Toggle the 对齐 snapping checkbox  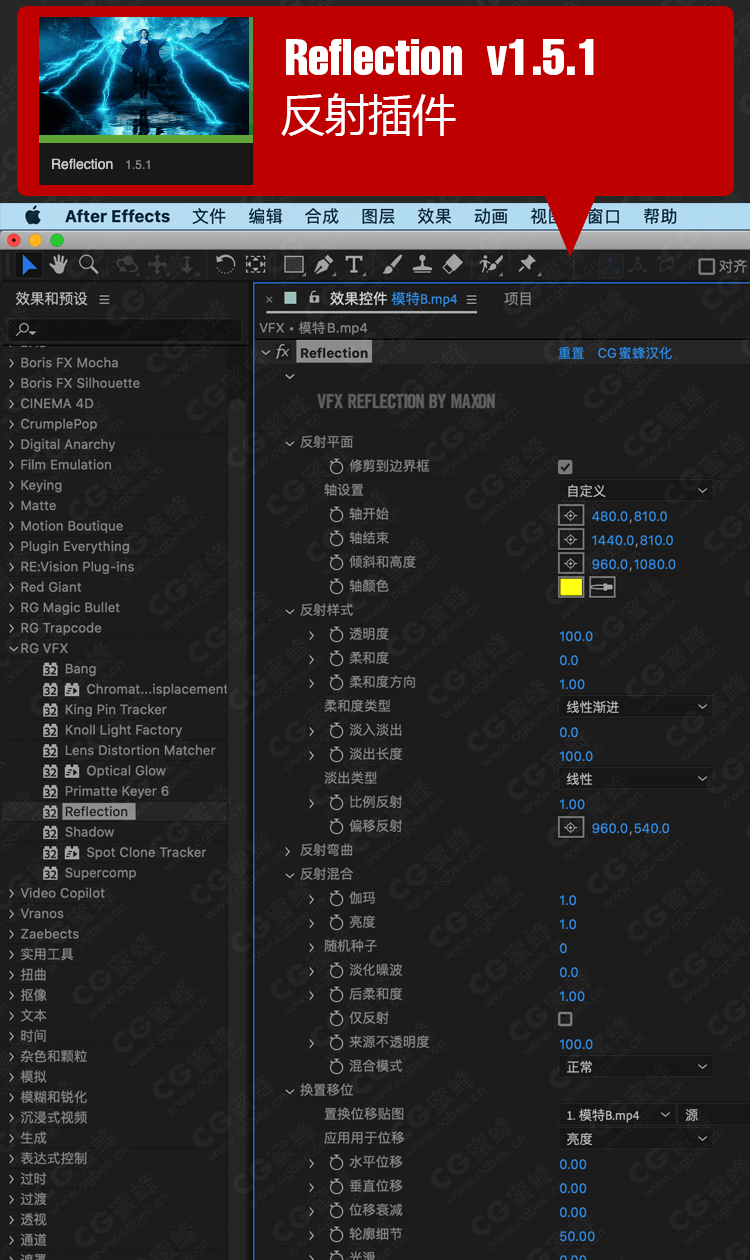coord(706,266)
